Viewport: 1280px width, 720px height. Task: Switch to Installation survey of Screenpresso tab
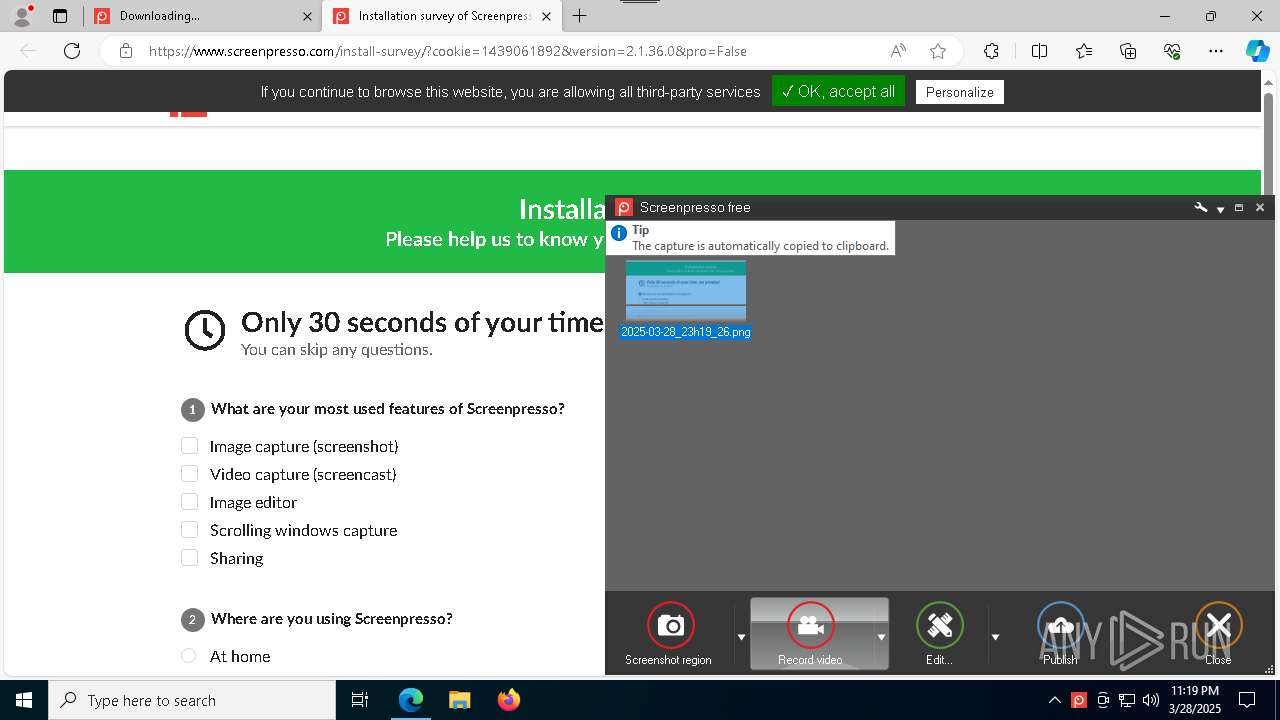point(443,16)
